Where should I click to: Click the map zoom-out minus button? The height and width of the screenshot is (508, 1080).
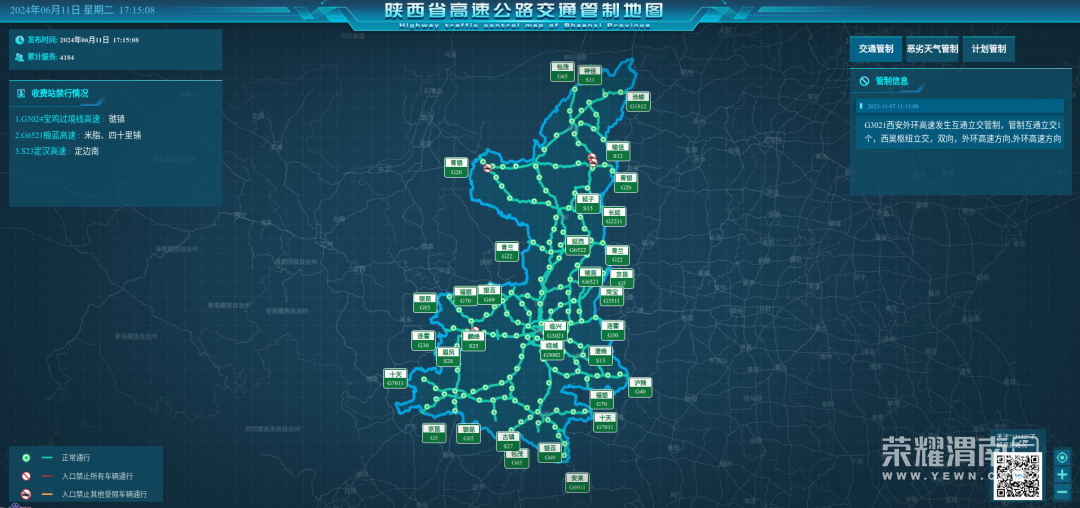[x=1062, y=491]
